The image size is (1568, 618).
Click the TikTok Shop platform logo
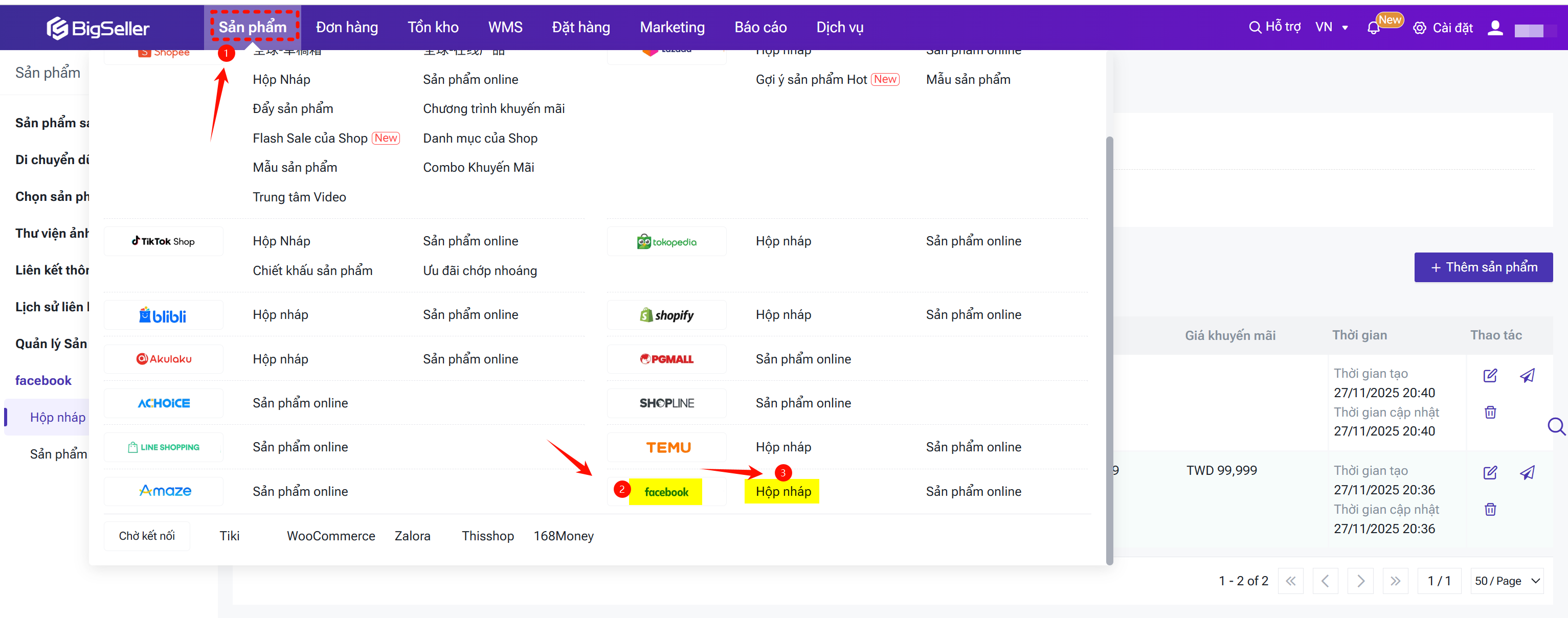point(163,241)
